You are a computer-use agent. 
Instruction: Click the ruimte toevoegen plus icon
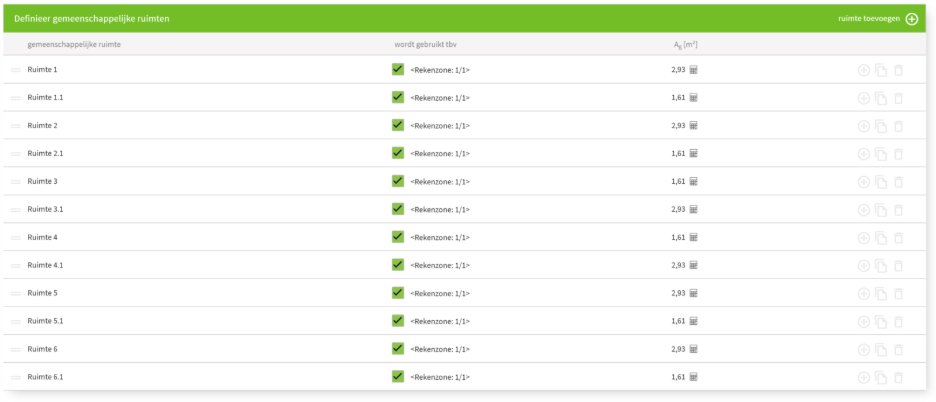point(911,19)
